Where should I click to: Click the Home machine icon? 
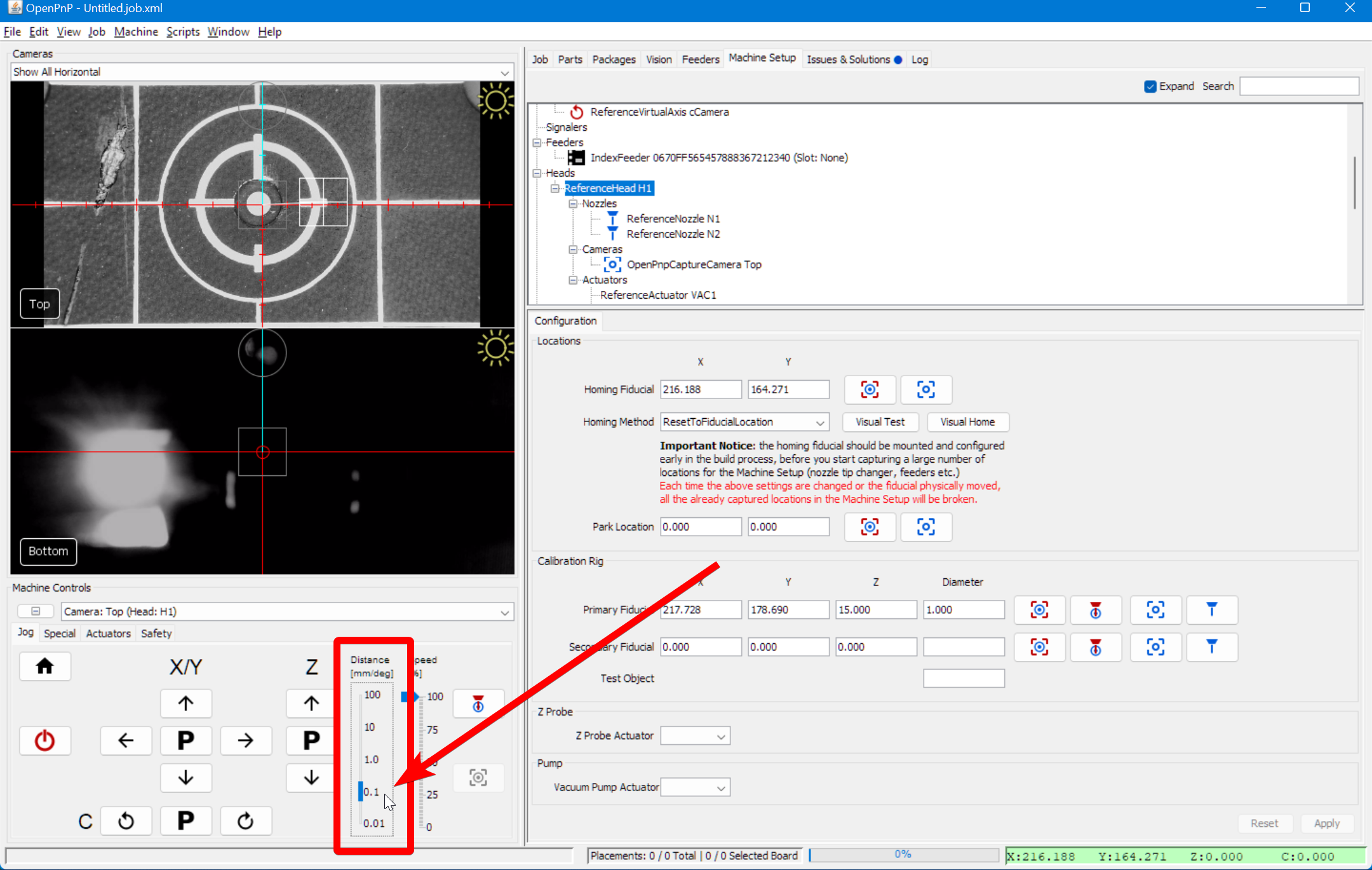[x=44, y=666]
